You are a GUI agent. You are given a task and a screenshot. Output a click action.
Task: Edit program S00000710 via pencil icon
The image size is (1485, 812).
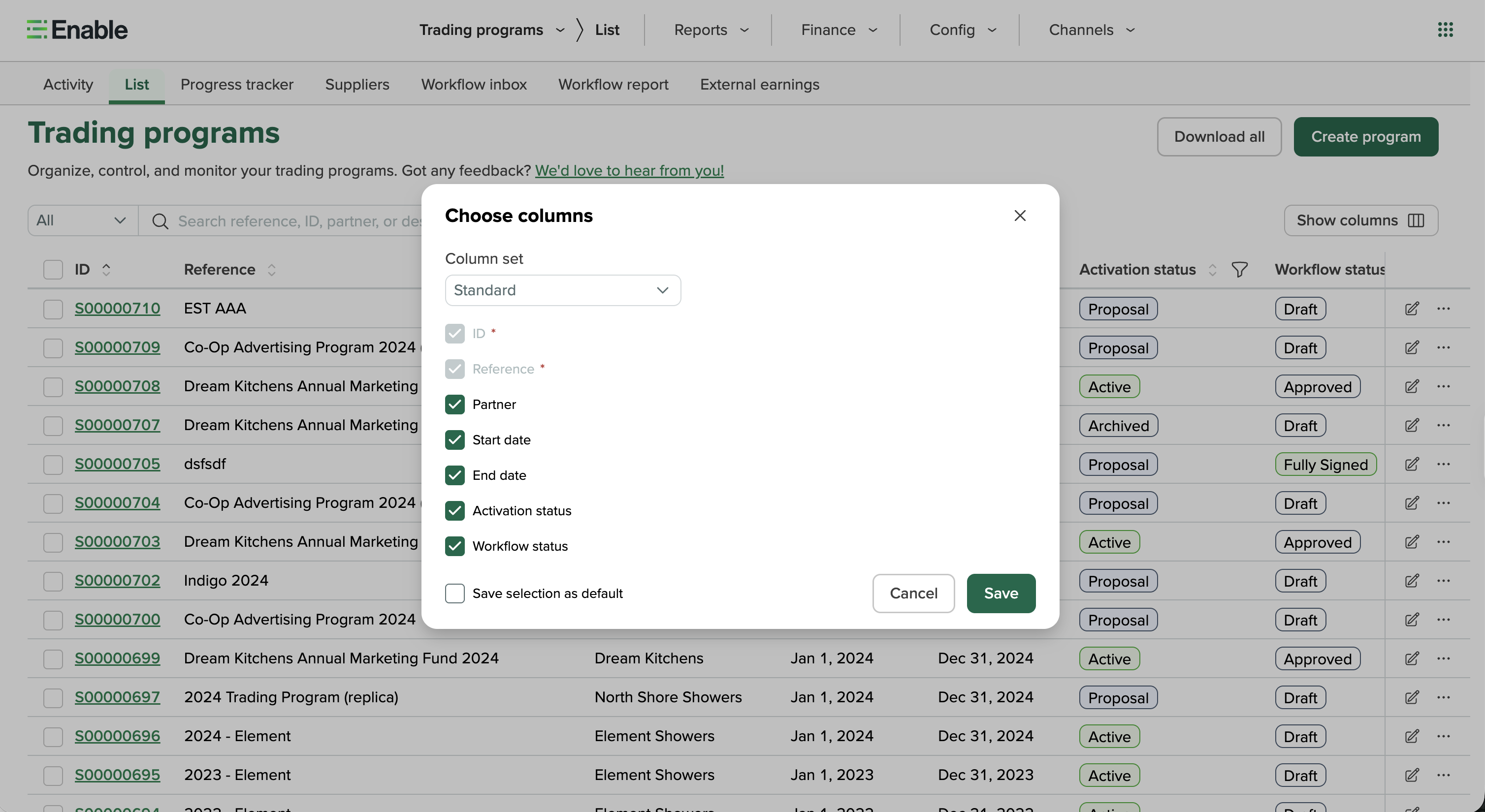coord(1411,309)
